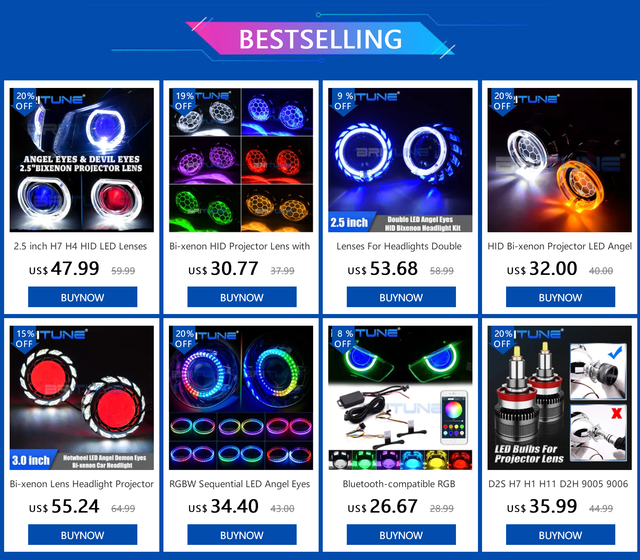Click the 9% OFF badge on Double LED Angel Eyes
This screenshot has height=560, width=640.
[343, 101]
